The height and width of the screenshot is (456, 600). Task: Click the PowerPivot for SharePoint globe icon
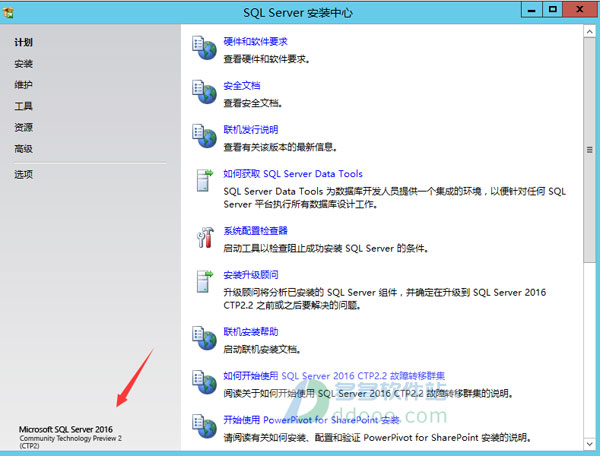tap(204, 426)
